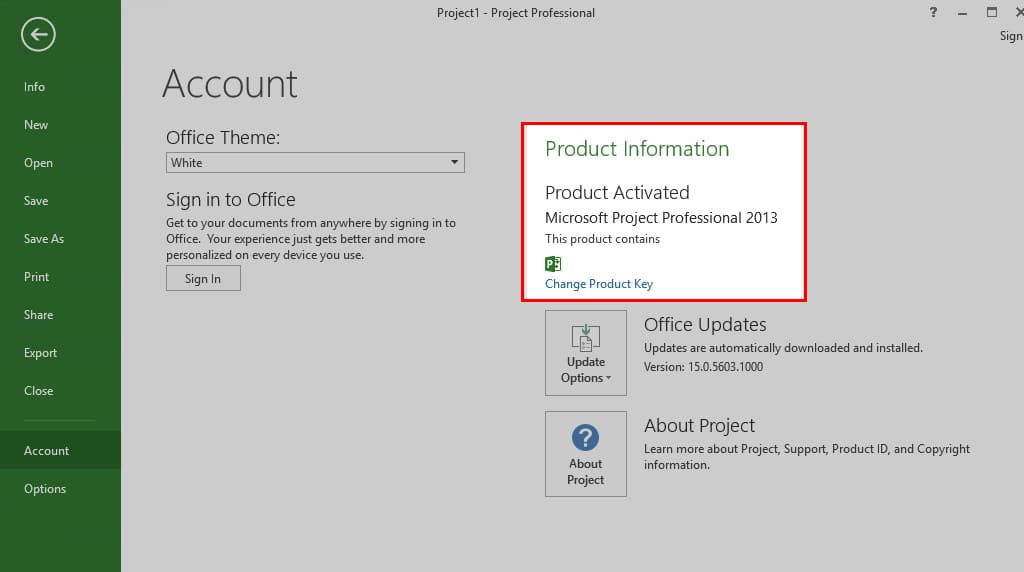
Task: Click the Office Updates heading
Action: tap(705, 325)
